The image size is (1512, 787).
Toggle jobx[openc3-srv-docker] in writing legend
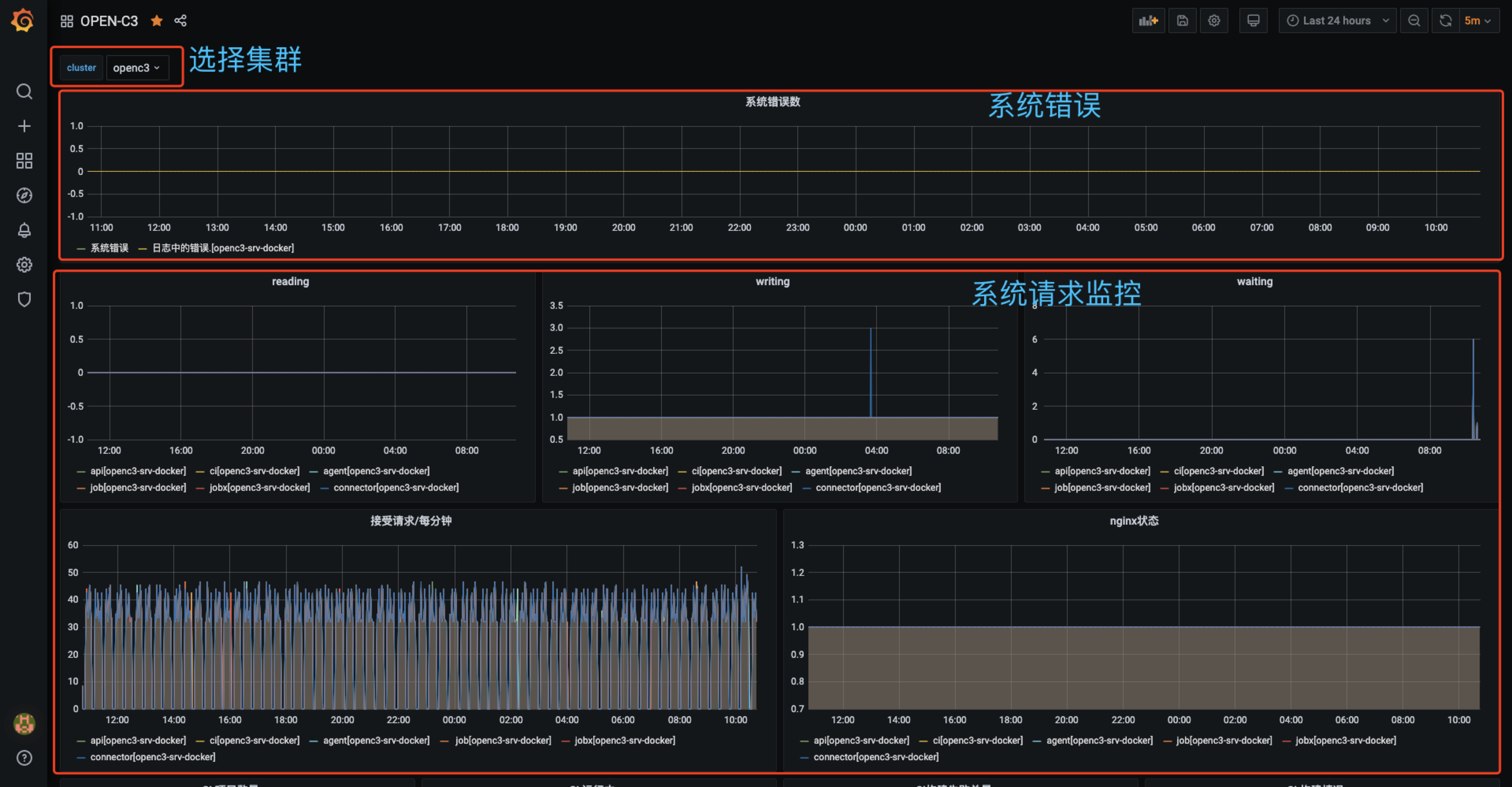742,487
